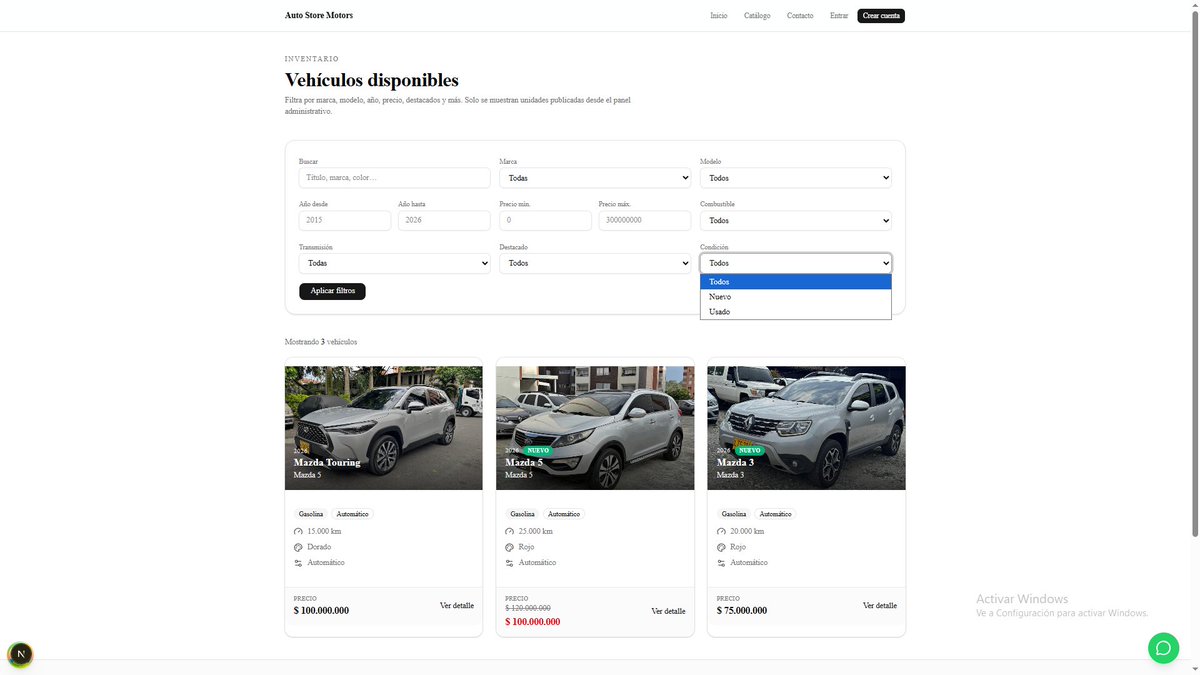Open the Modelo dropdown

[x=796, y=178]
